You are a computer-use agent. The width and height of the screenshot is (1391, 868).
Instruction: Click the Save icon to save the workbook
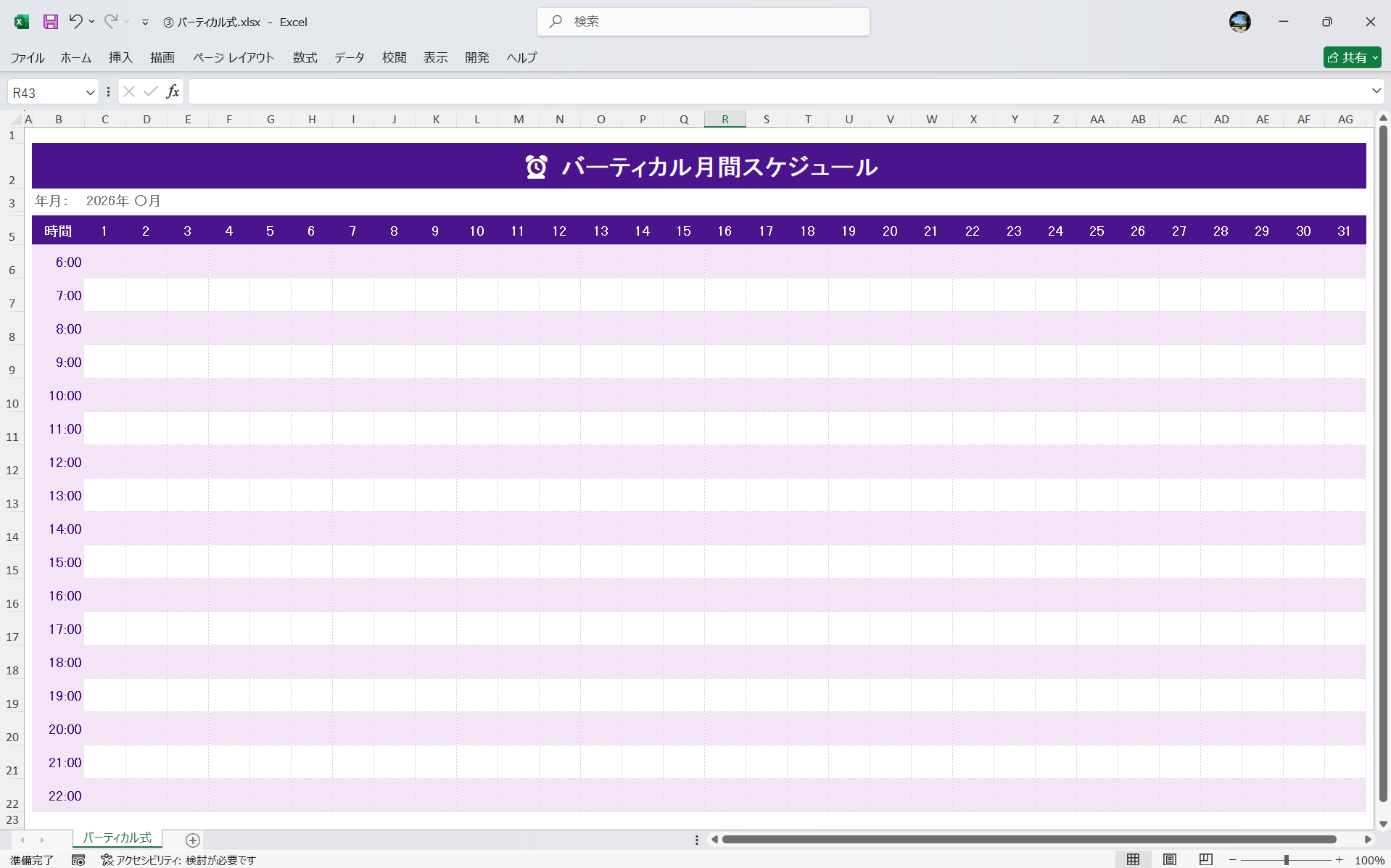[50, 22]
